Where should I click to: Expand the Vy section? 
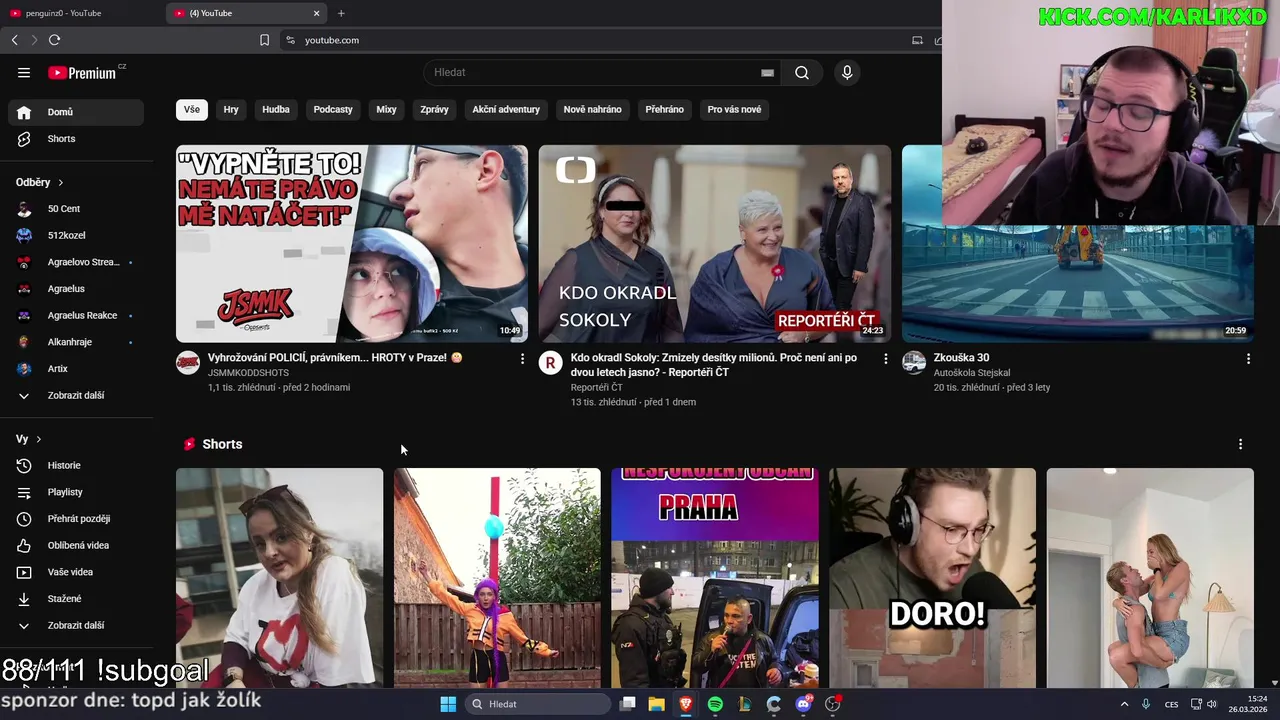29,439
